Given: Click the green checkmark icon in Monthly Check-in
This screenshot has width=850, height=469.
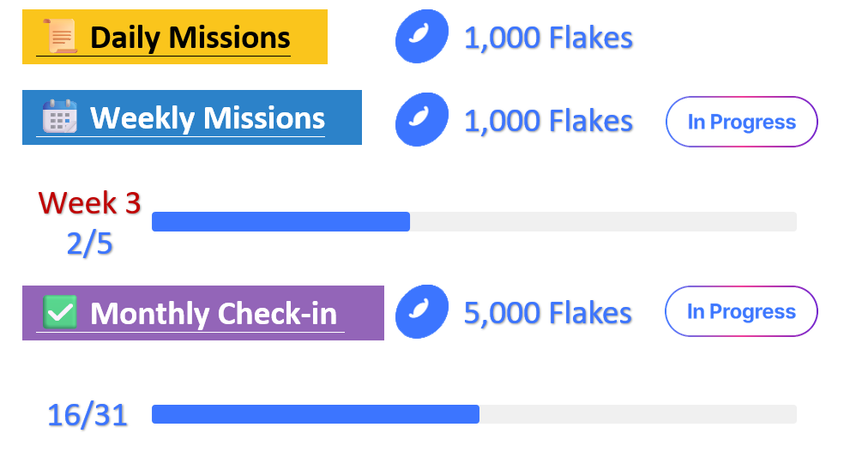Looking at the screenshot, I should (60, 312).
